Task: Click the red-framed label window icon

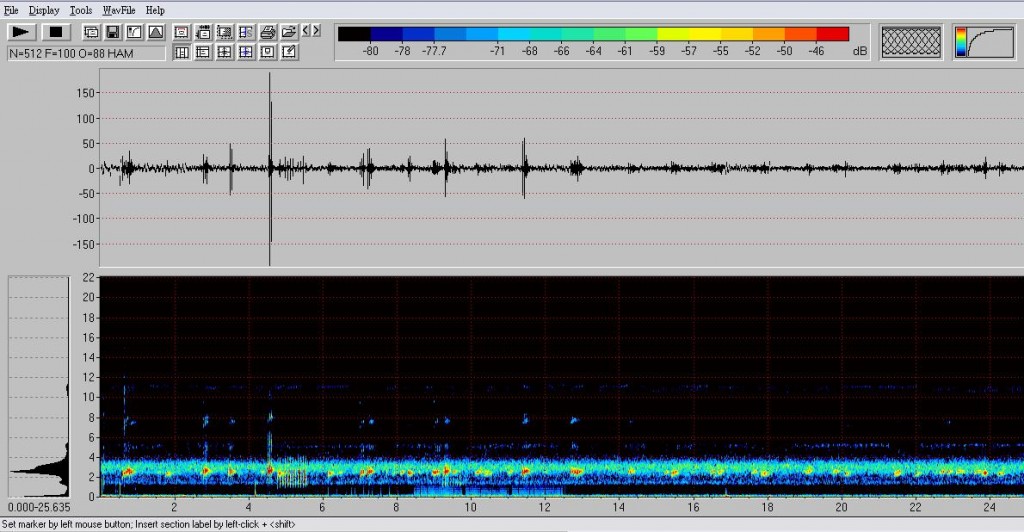Action: tap(182, 32)
